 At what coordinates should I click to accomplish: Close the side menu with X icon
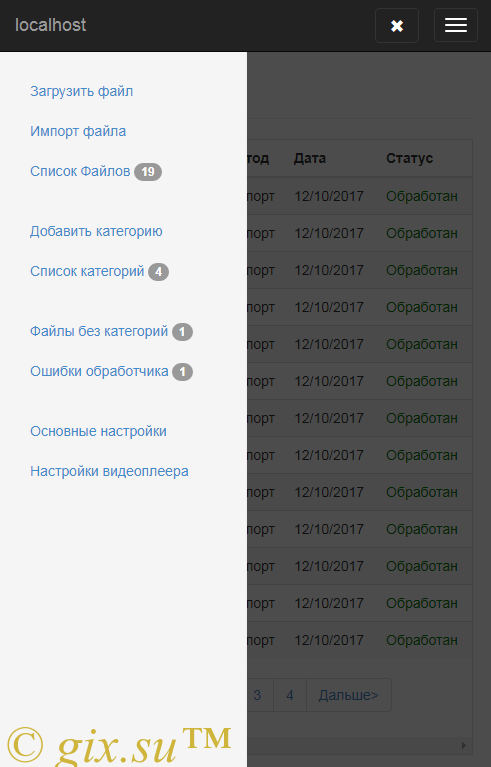[x=397, y=25]
